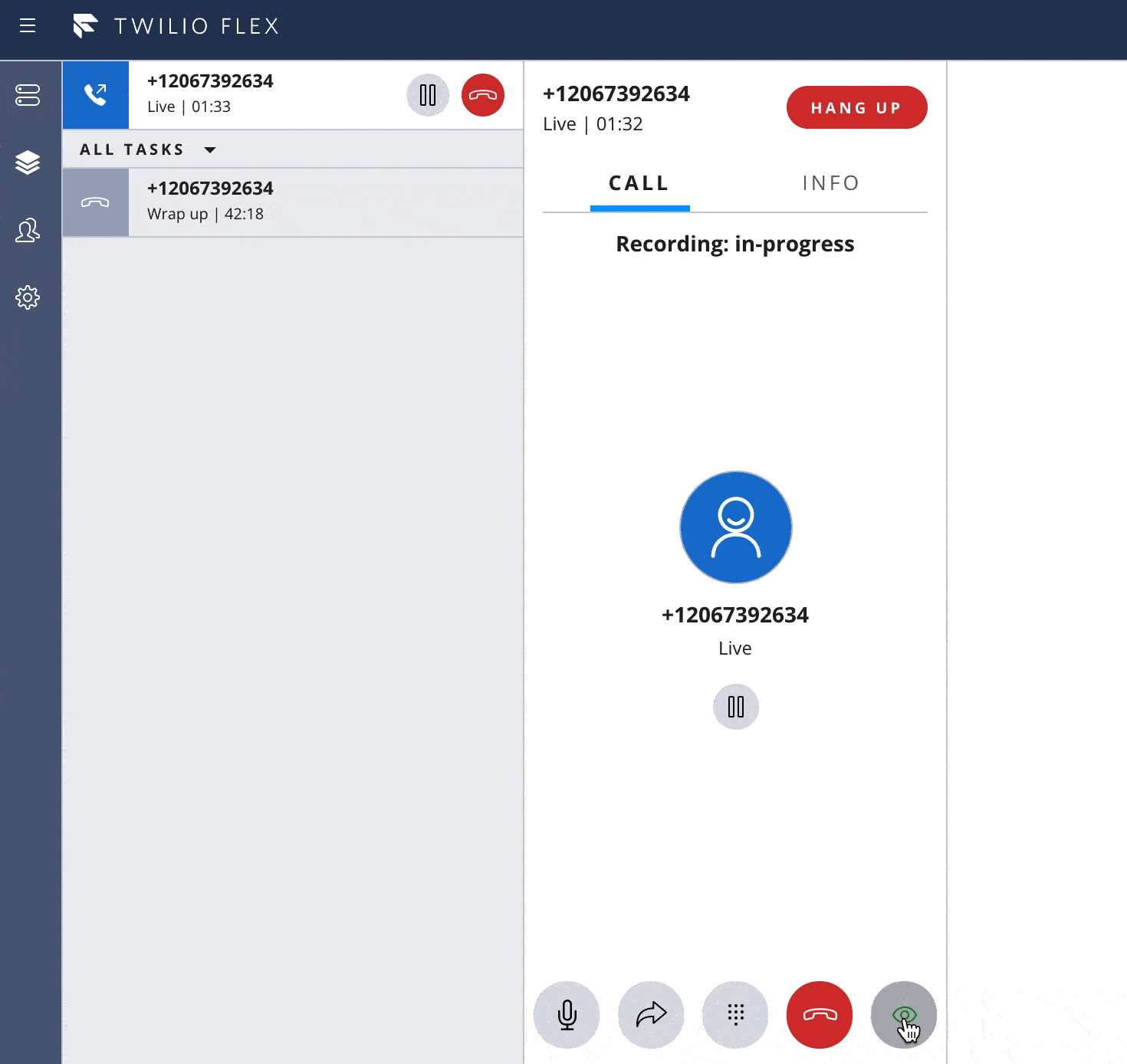Select the Wrap up task phone icon
The width and height of the screenshot is (1127, 1064).
click(96, 202)
